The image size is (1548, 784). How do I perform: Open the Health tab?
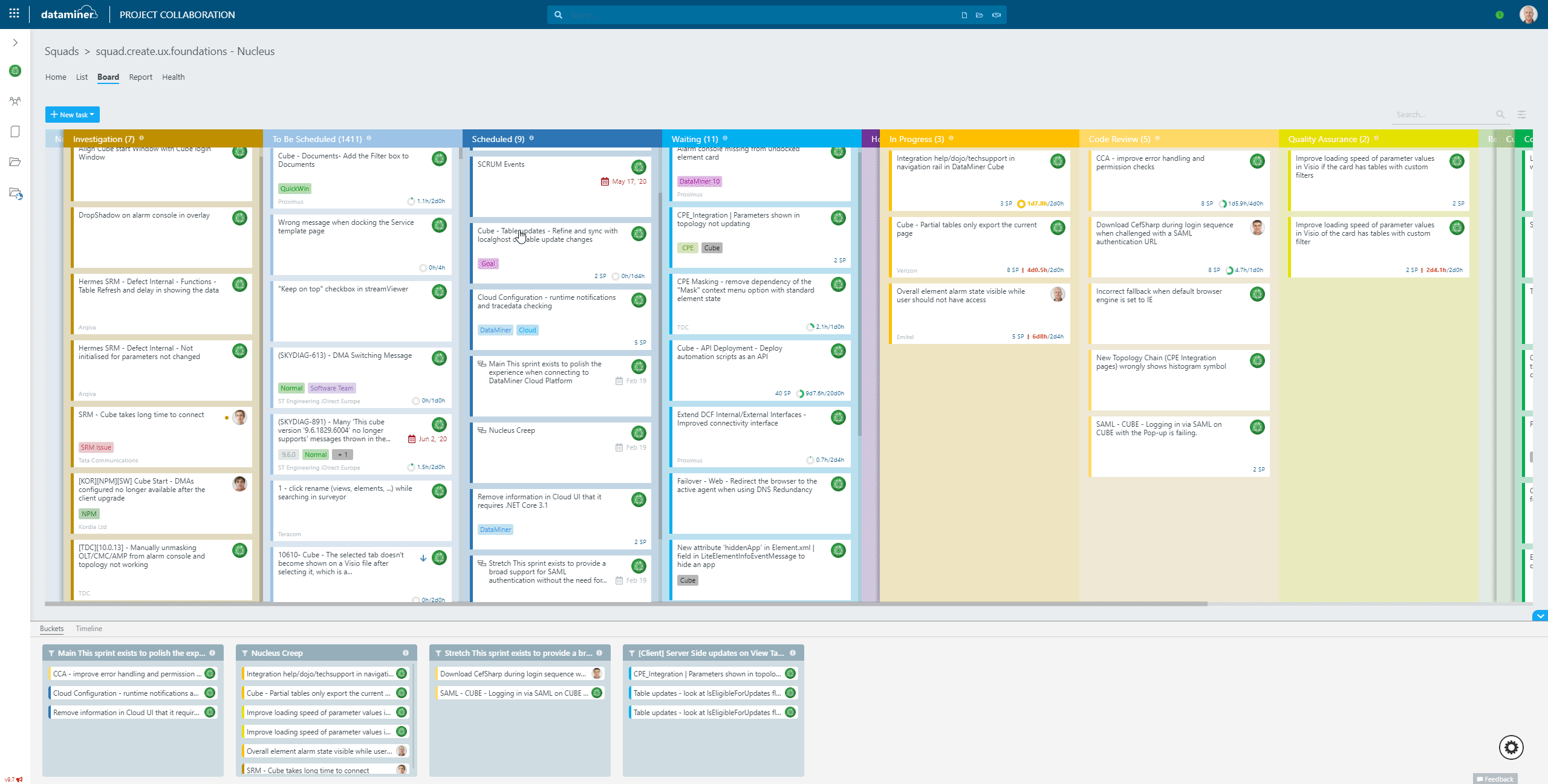[174, 77]
